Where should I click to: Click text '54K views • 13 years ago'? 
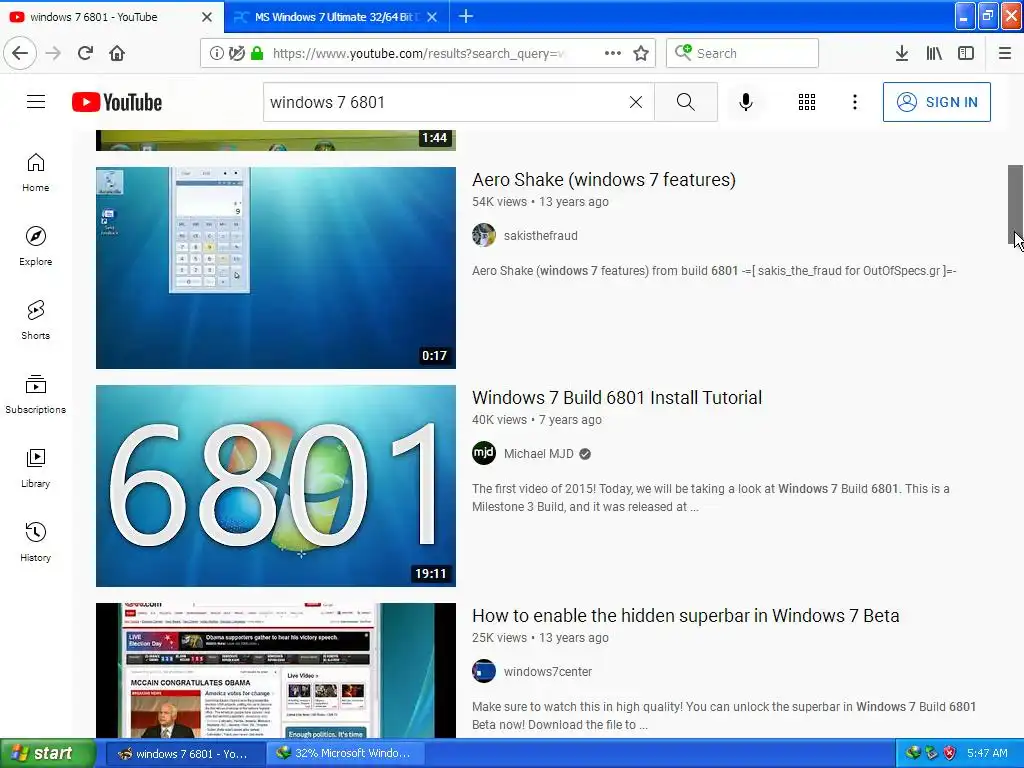click(x=540, y=202)
